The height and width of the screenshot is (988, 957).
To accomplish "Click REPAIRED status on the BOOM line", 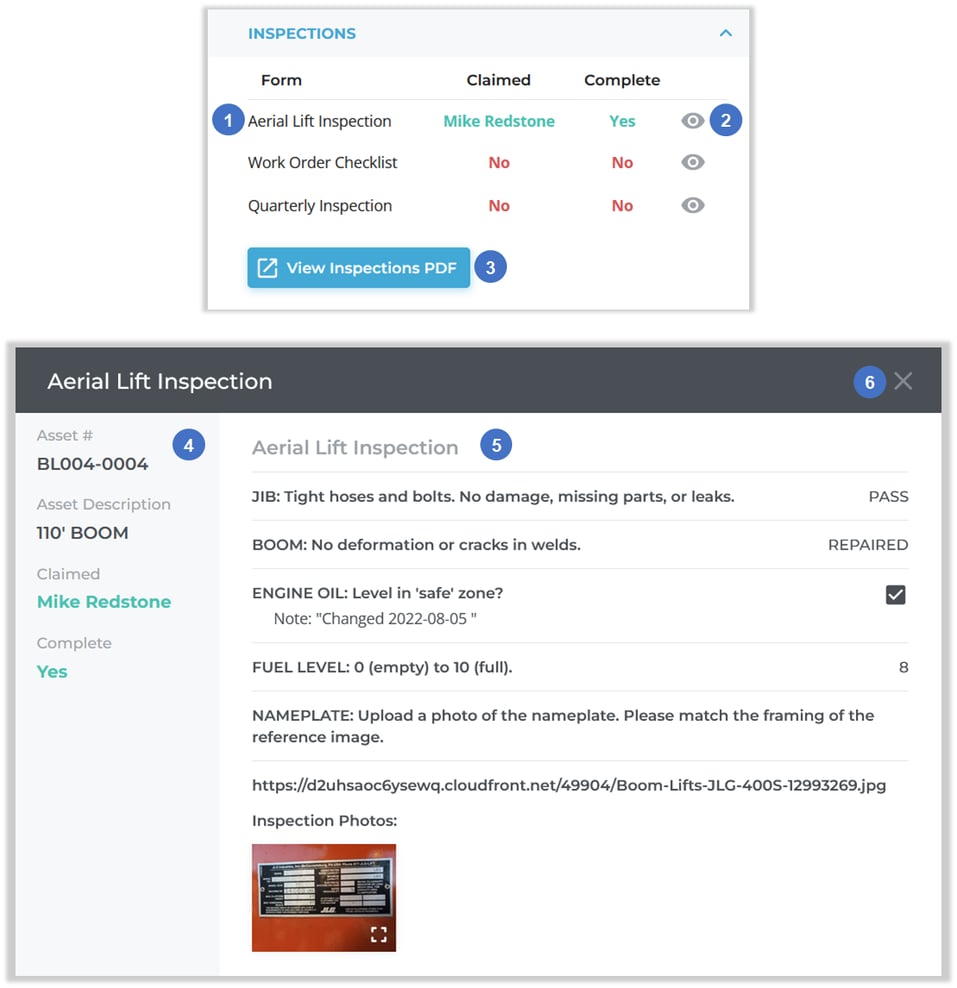I will coord(867,544).
